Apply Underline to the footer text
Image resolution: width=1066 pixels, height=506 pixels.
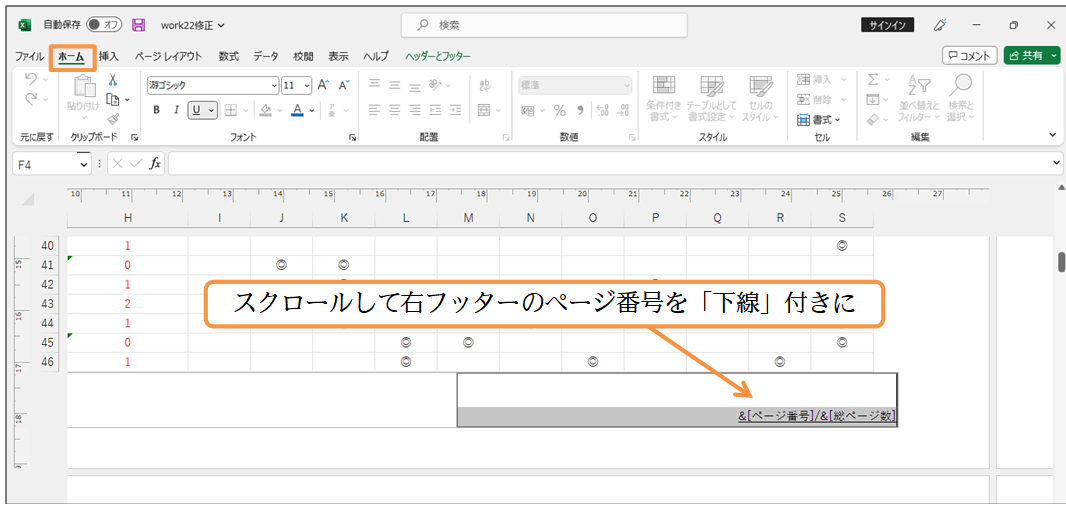pyautogui.click(x=197, y=109)
